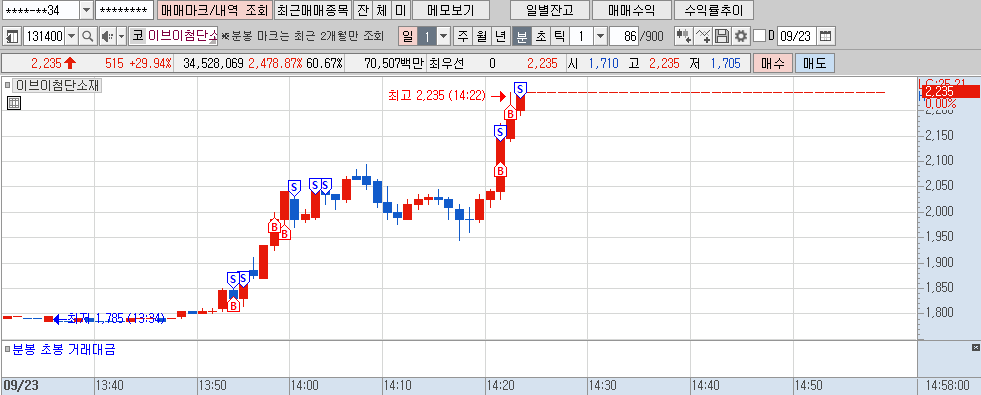Click the 체 button
This screenshot has height=395, width=981.
point(382,10)
